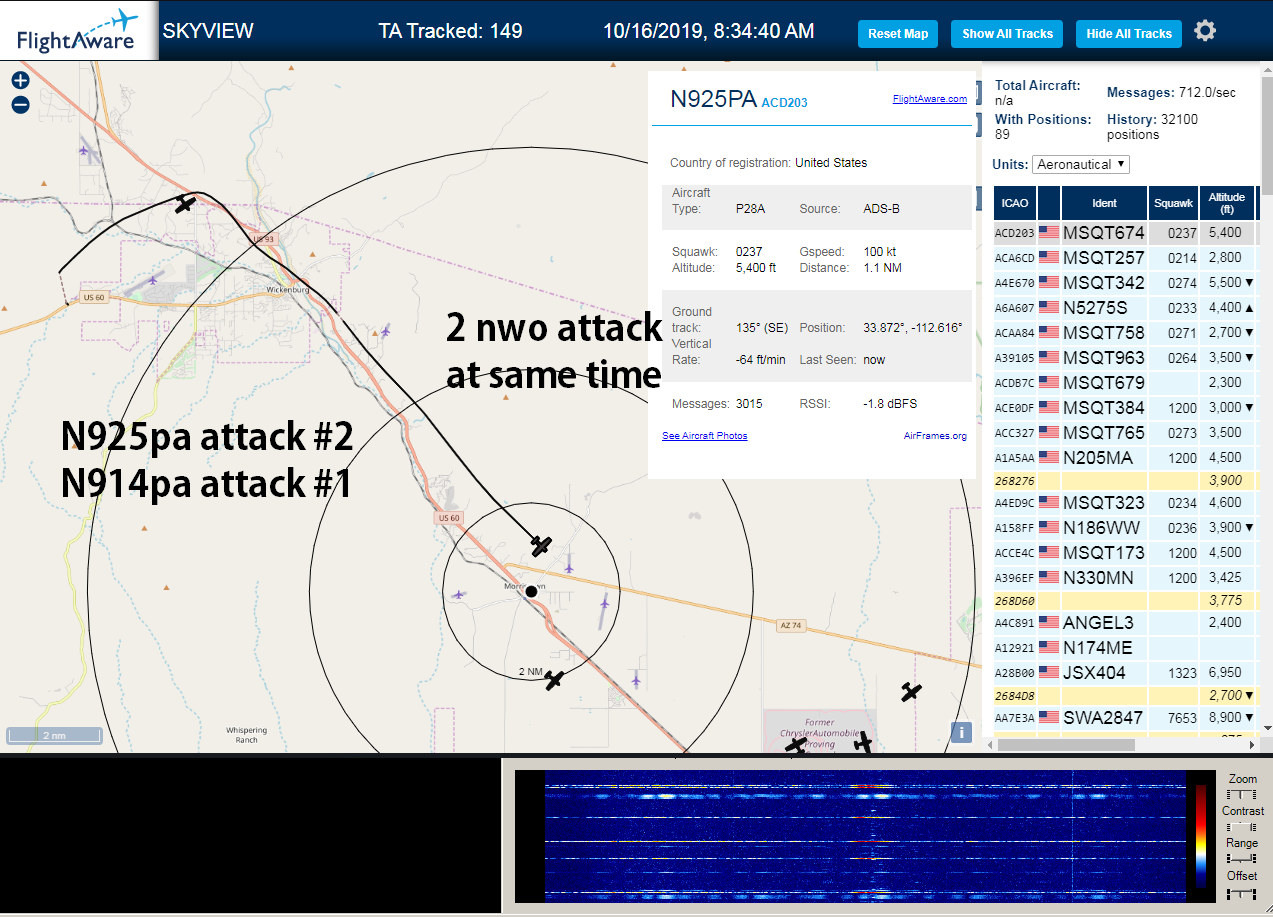Viewport: 1273px width, 917px height.
Task: Click the FlightAware logo
Action: click(78, 31)
